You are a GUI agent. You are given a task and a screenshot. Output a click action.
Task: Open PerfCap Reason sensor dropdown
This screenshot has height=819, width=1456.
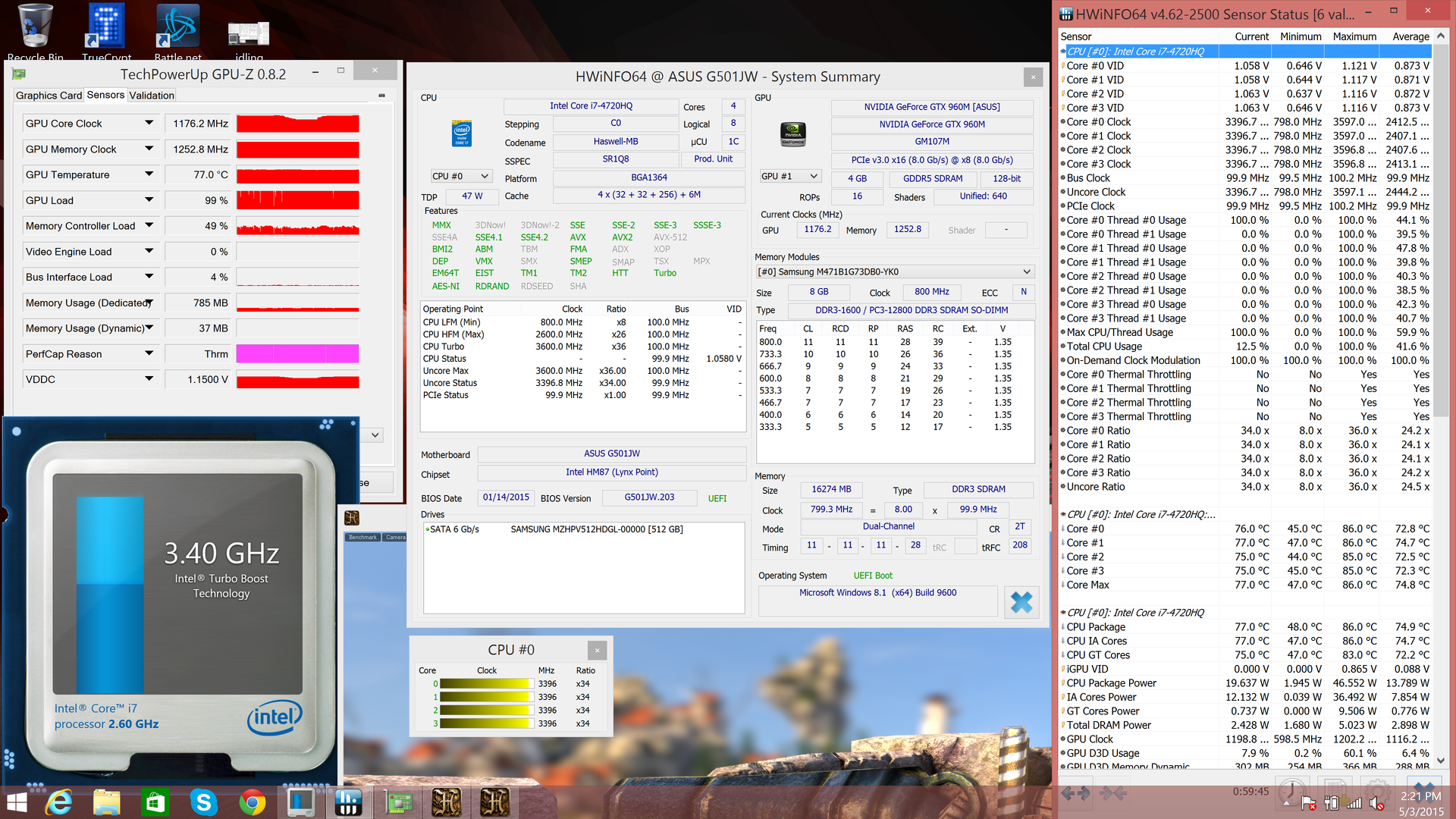tap(149, 353)
